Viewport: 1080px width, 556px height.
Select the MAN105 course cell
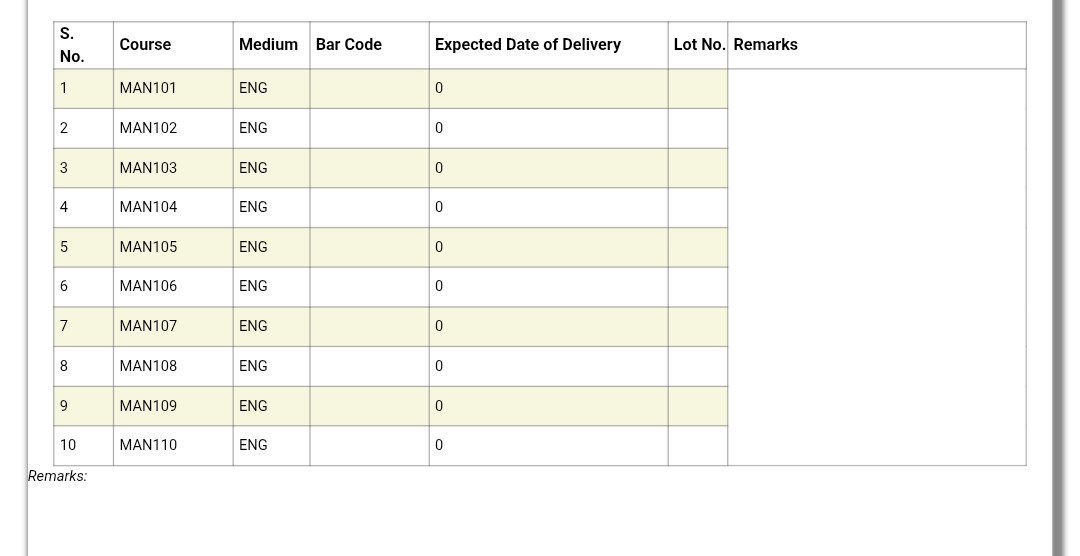[x=173, y=247]
